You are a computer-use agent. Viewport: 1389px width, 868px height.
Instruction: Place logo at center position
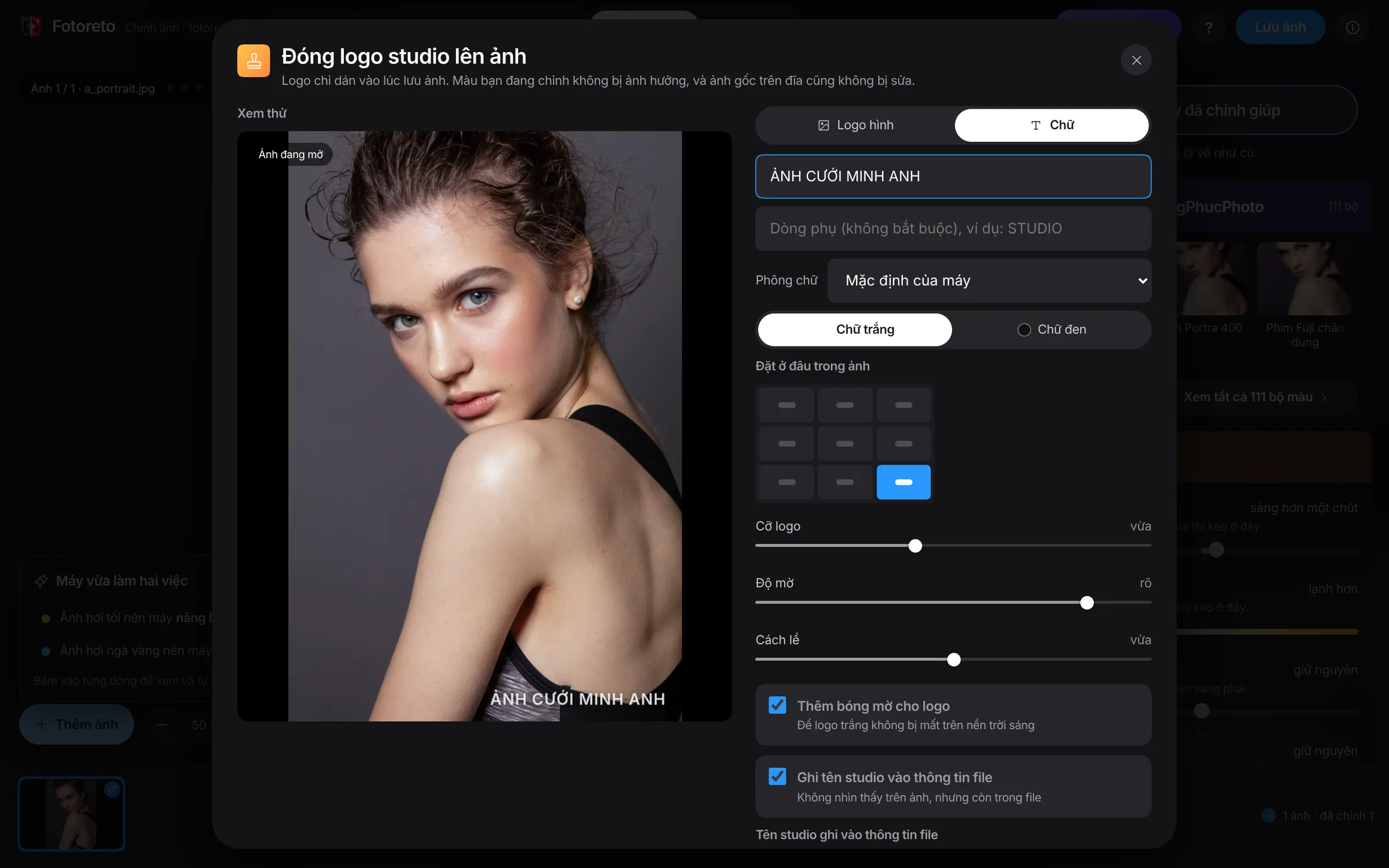tap(845, 444)
